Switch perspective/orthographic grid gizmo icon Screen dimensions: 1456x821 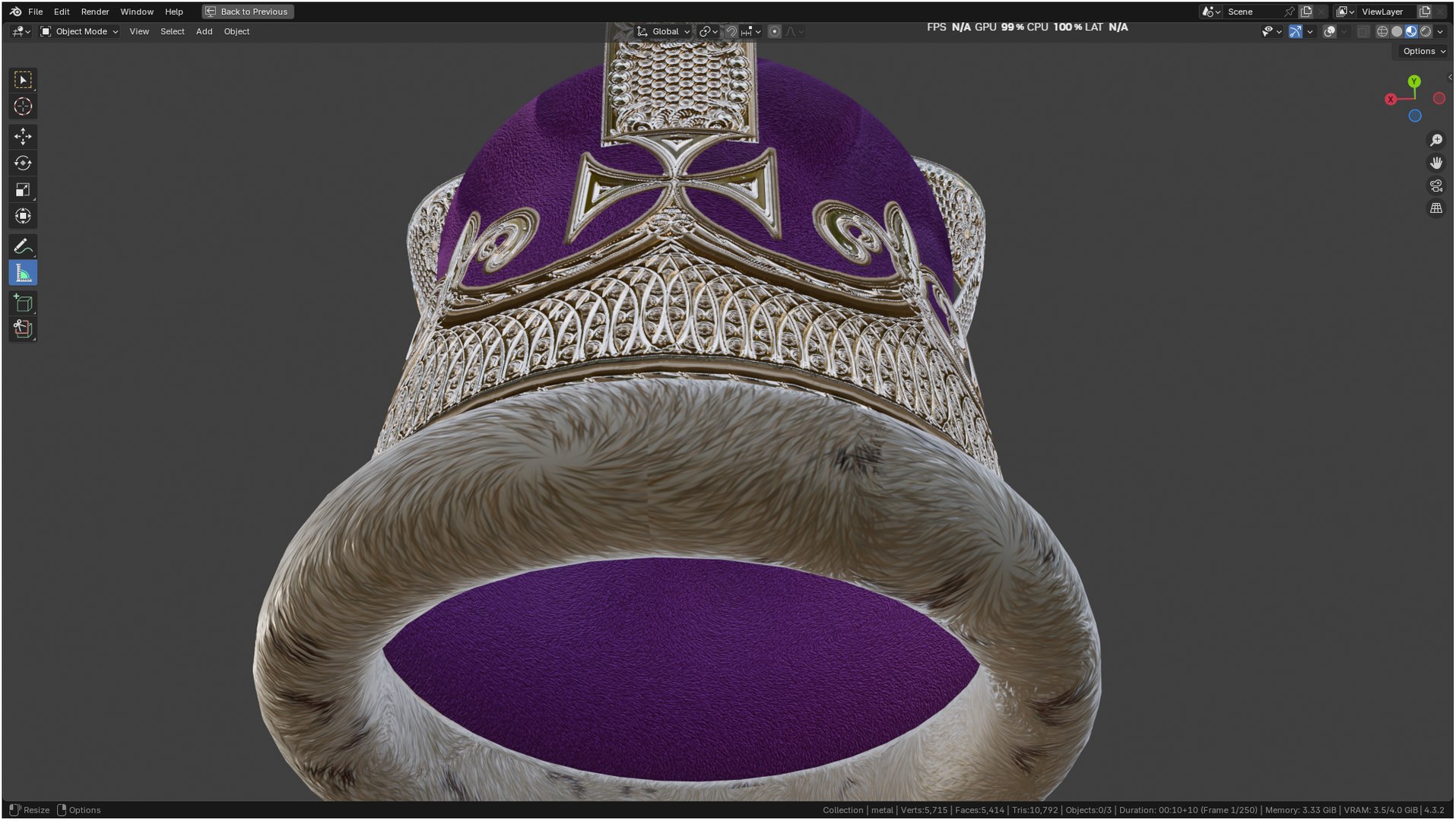click(x=1435, y=208)
